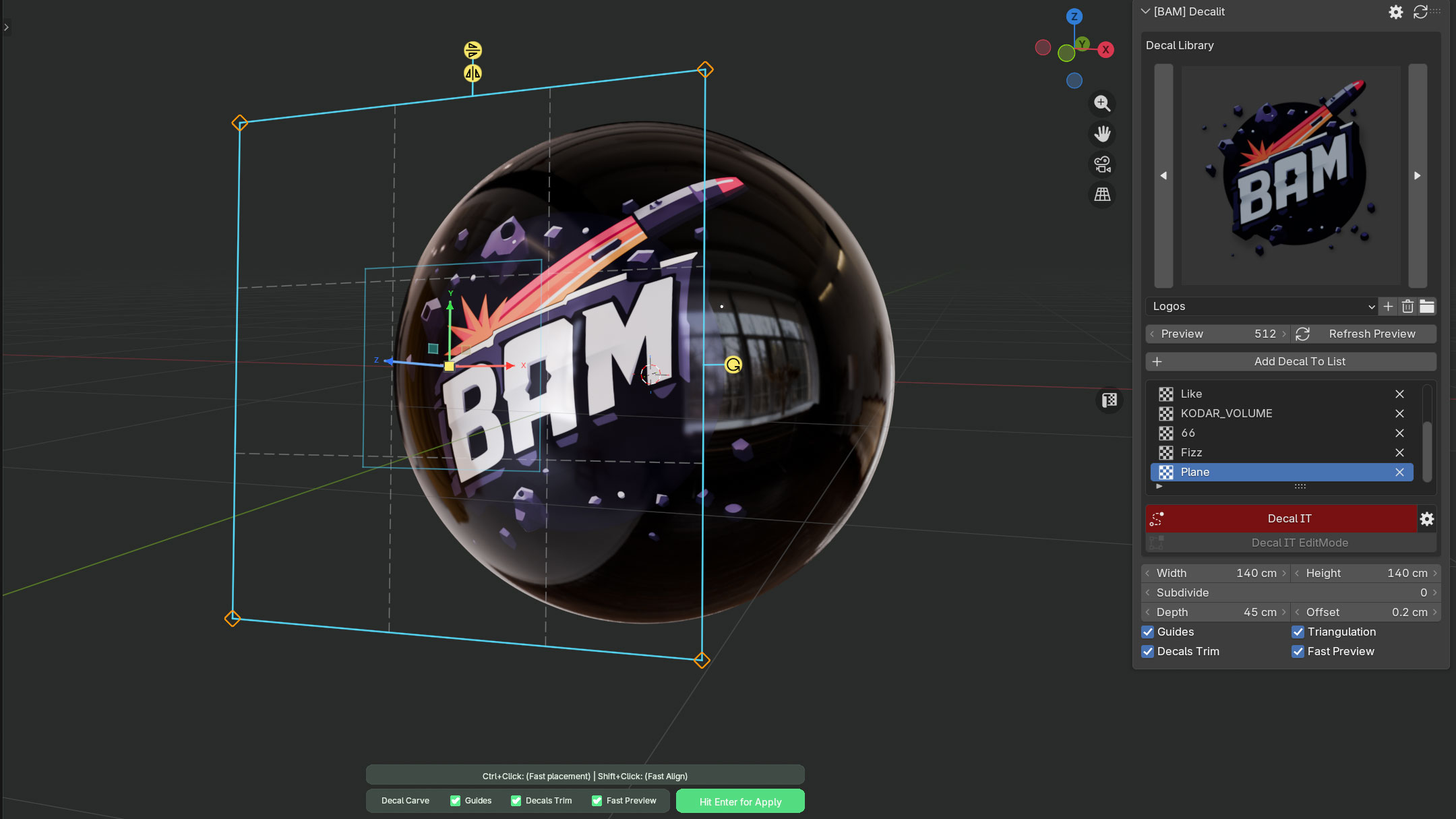The height and width of the screenshot is (819, 1456).
Task: Click the Depth 45 cm field
Action: click(x=1216, y=613)
